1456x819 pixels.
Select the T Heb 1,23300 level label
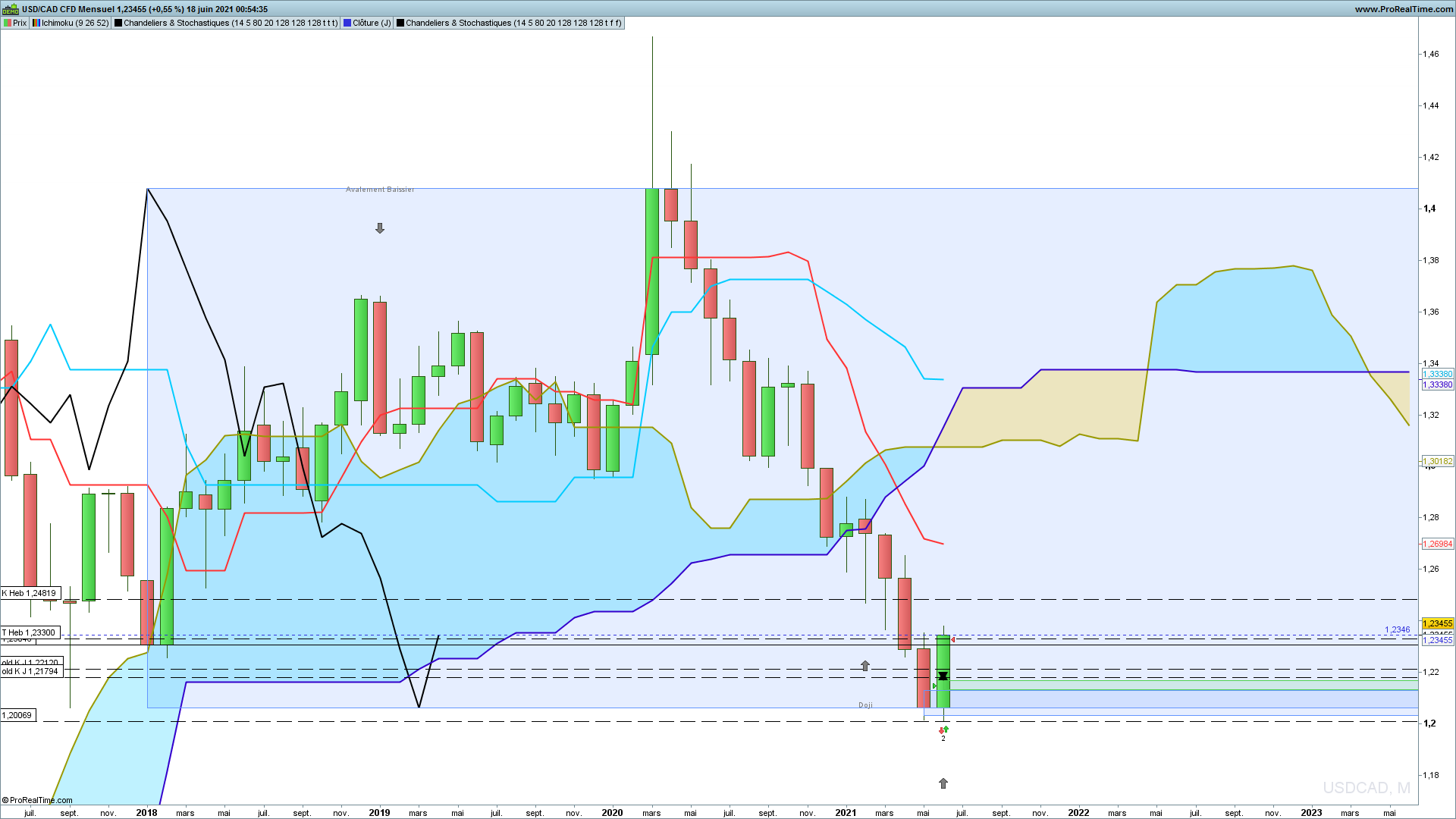29,632
